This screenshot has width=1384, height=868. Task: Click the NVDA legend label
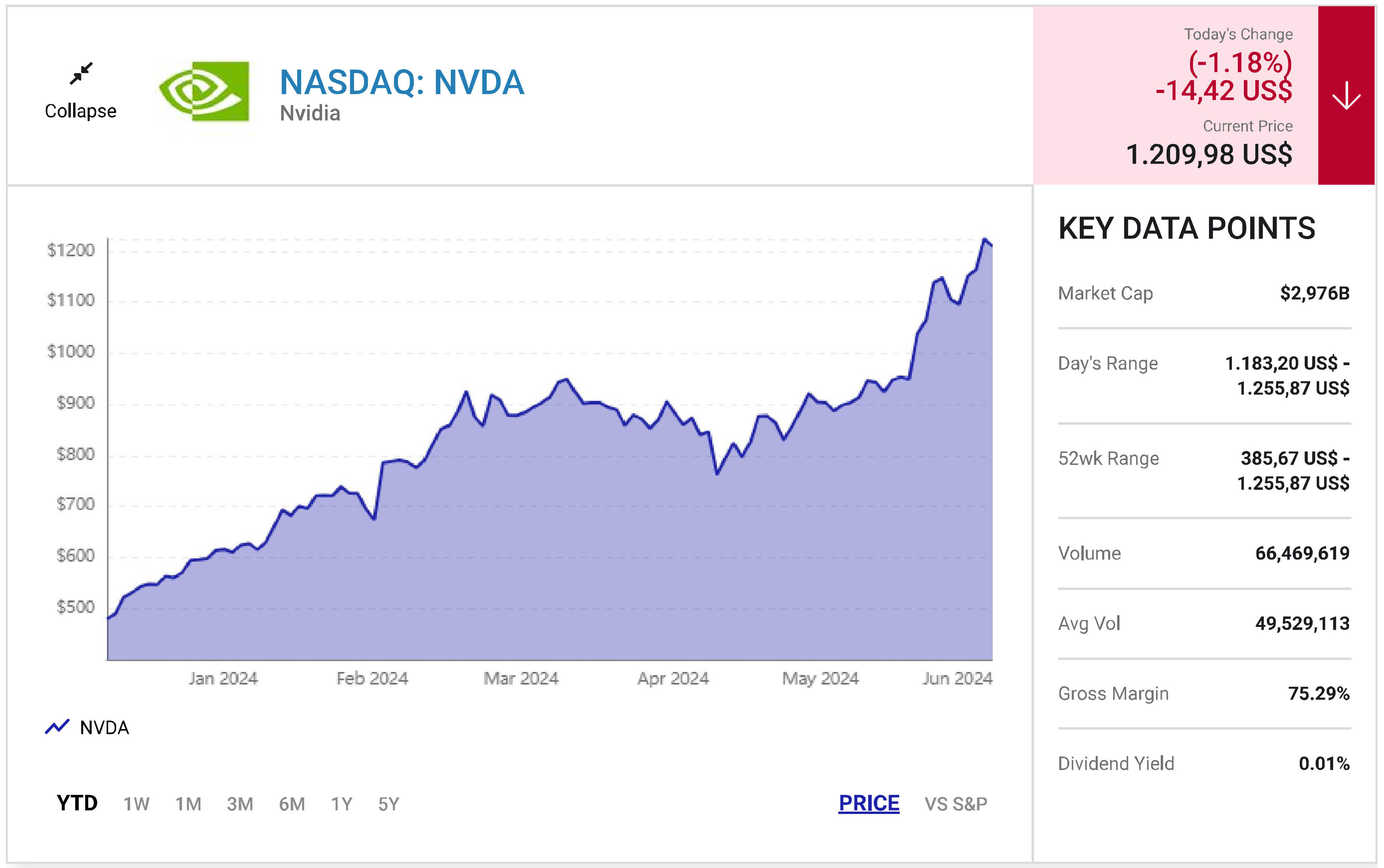(105, 727)
